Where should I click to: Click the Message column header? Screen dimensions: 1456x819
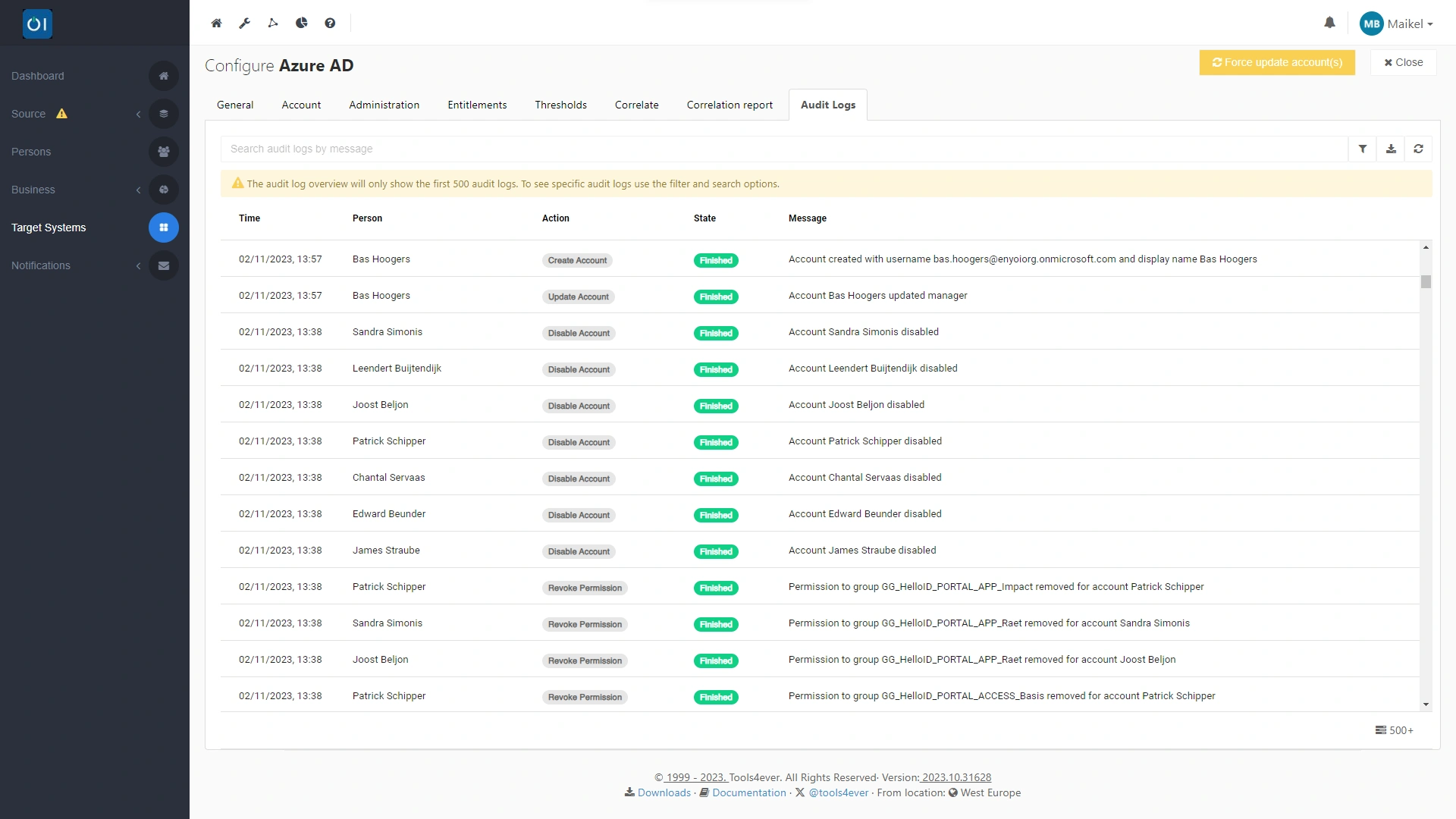808,218
